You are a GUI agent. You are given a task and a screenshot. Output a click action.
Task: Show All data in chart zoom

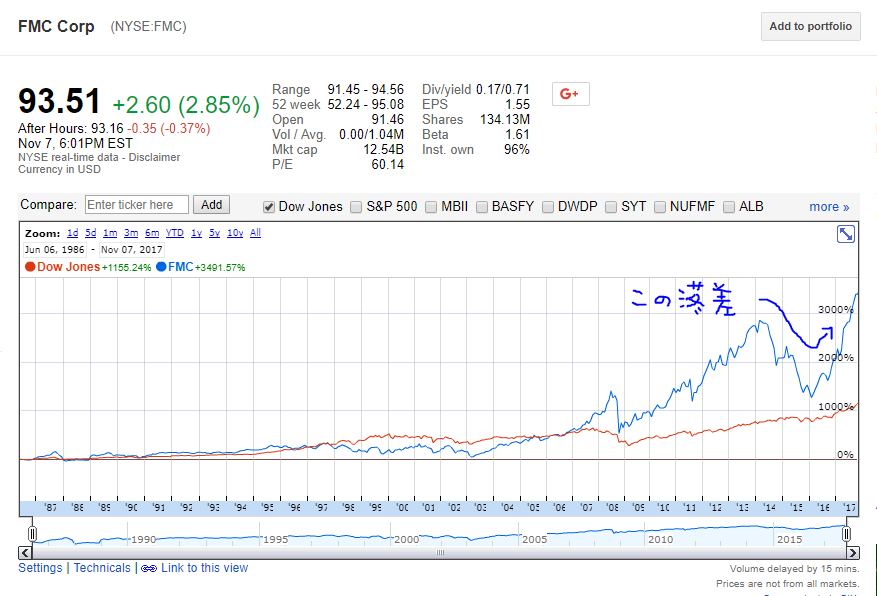(255, 233)
